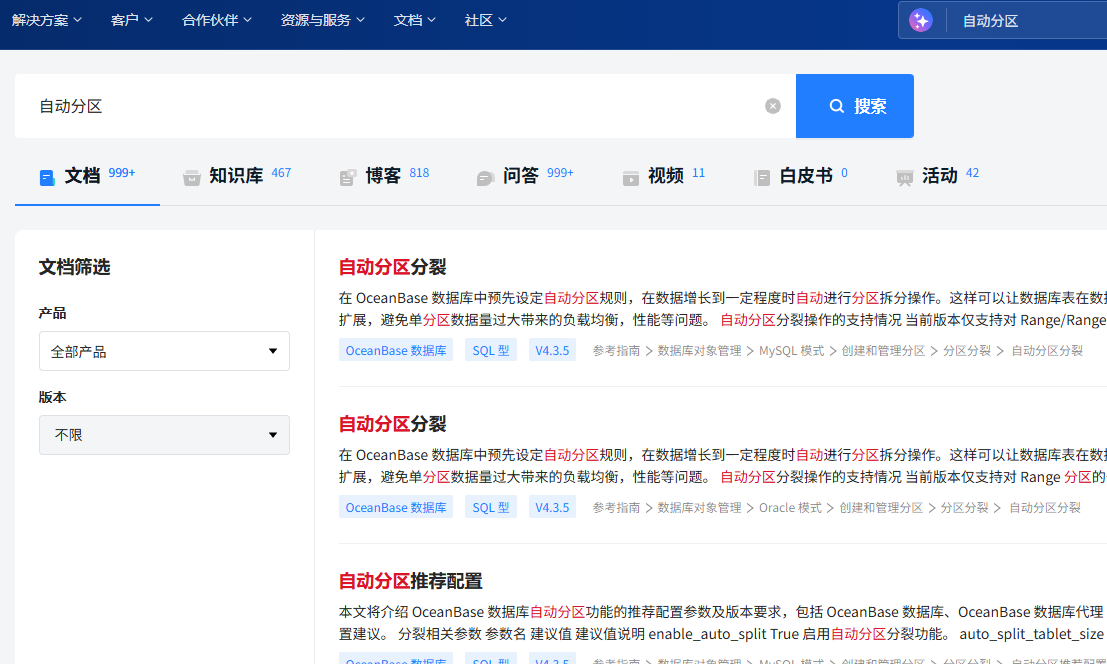The image size is (1107, 664).
Task: Switch to the 活动 tab
Action: point(937,176)
